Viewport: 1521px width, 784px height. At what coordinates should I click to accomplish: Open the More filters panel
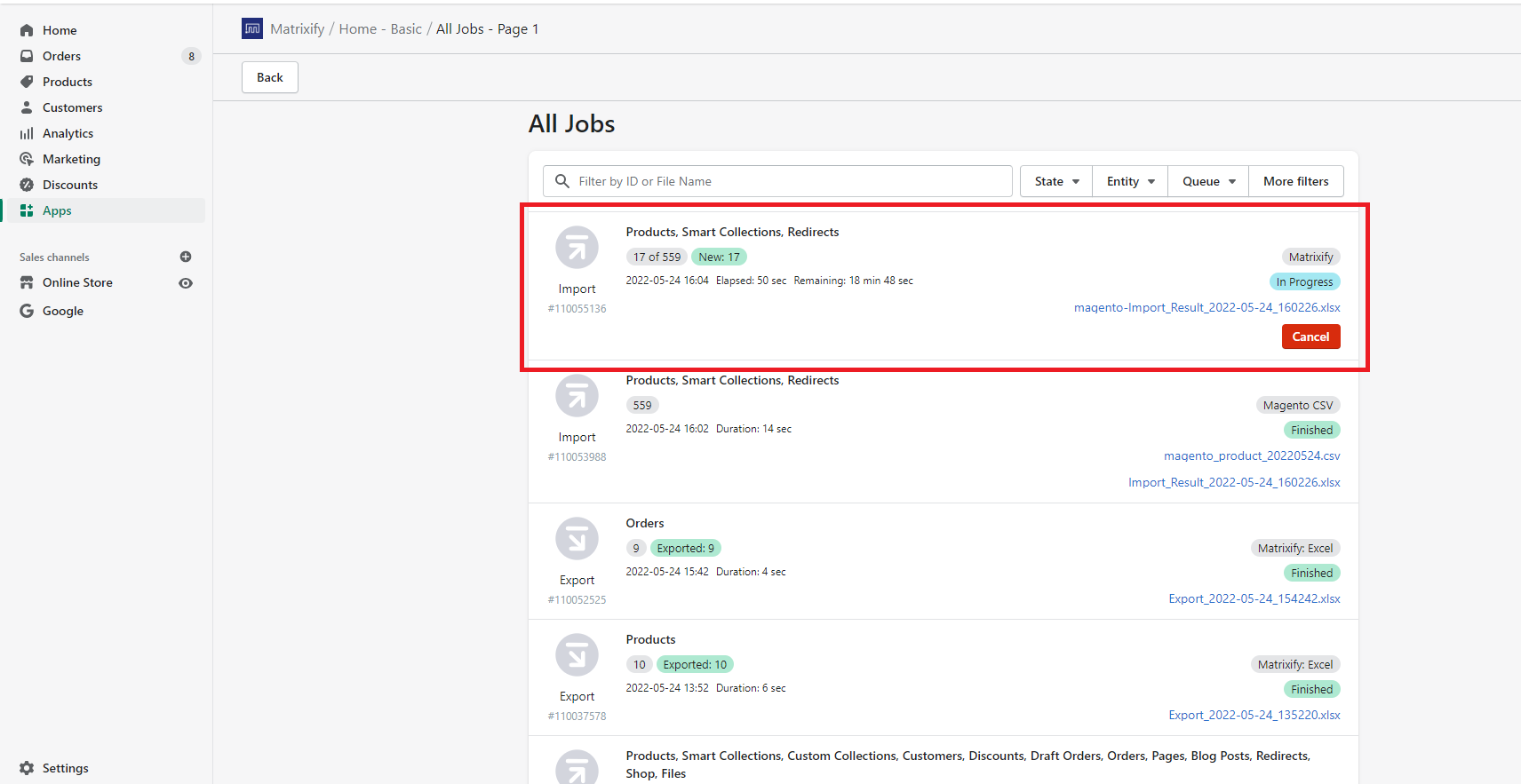click(1295, 181)
